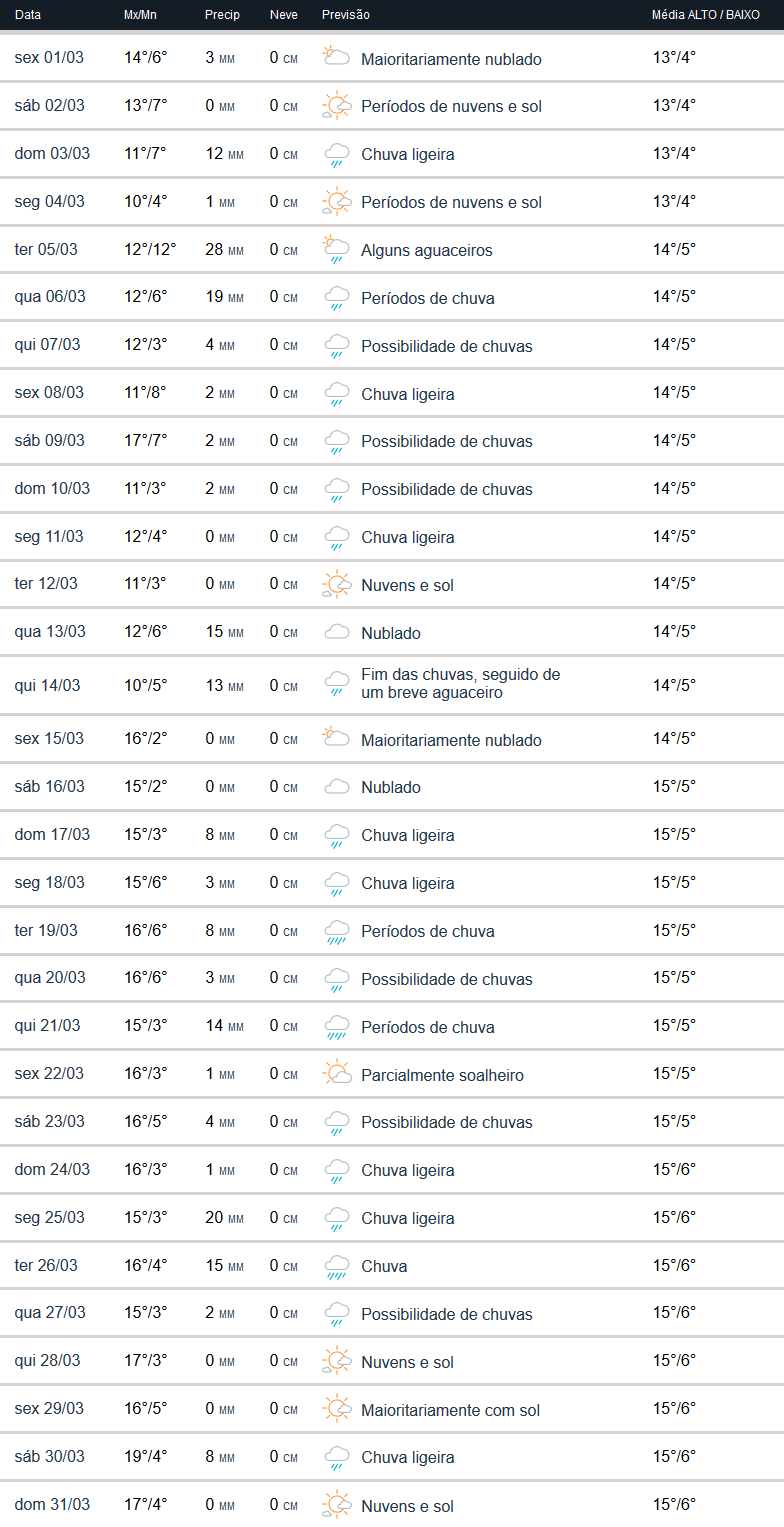Click the 19°/4° temperature for sáb 30/03

click(x=145, y=1456)
